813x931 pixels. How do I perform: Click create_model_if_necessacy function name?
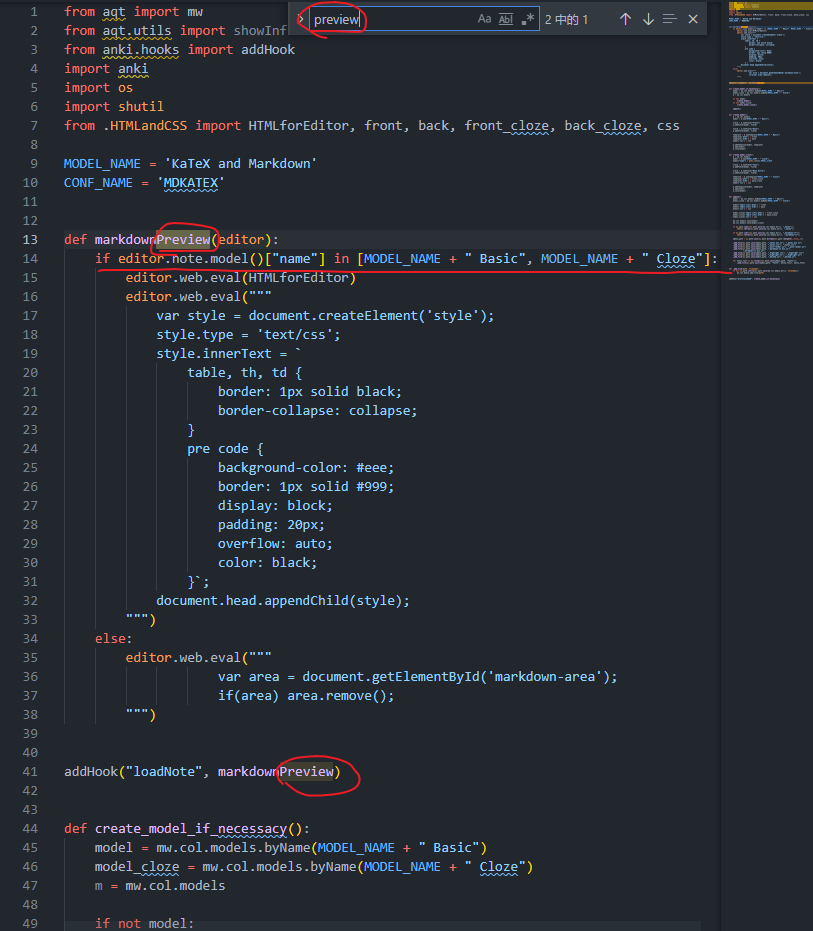[191, 828]
